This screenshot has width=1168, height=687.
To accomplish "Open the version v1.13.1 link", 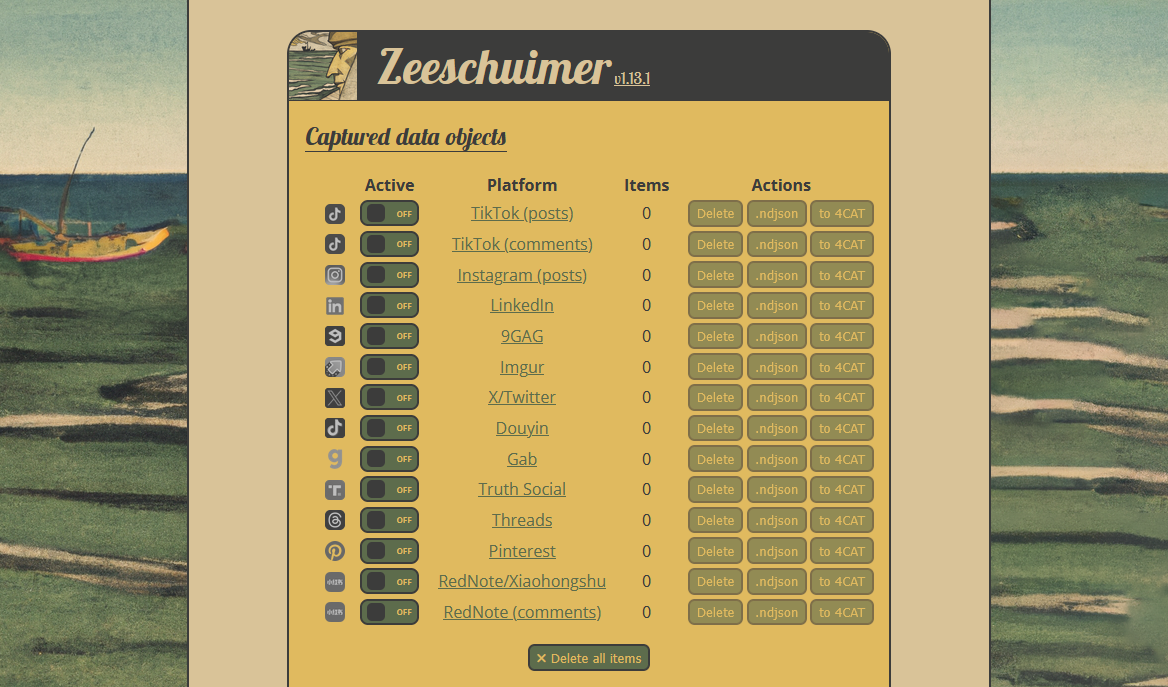I will point(632,79).
